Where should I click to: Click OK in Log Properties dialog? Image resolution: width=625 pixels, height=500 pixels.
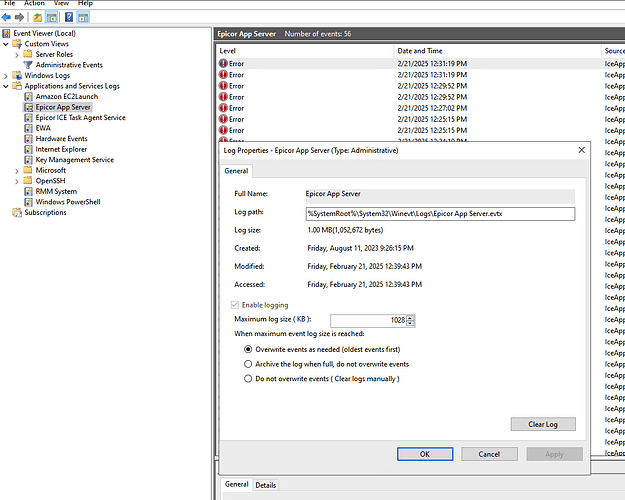(425, 454)
